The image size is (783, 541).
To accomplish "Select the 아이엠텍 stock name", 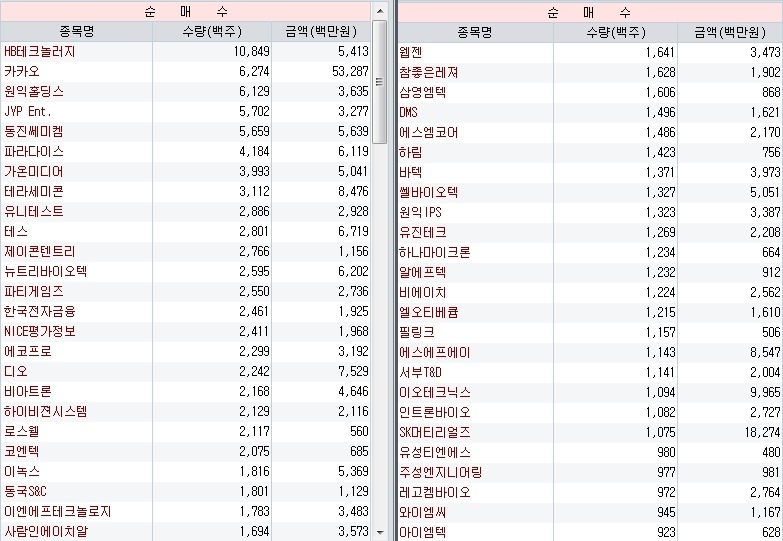I will [x=422, y=532].
